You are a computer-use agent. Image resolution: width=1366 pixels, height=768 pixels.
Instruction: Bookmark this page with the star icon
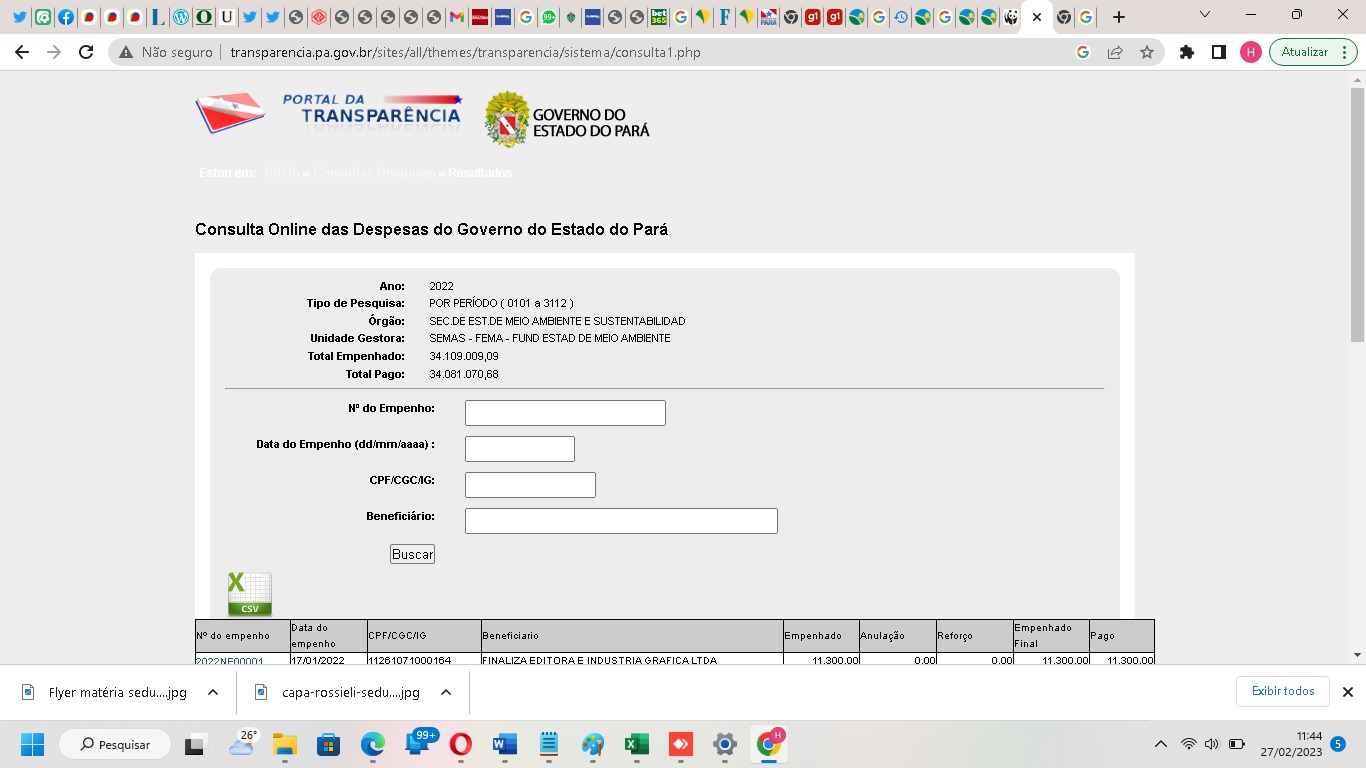(x=1147, y=52)
